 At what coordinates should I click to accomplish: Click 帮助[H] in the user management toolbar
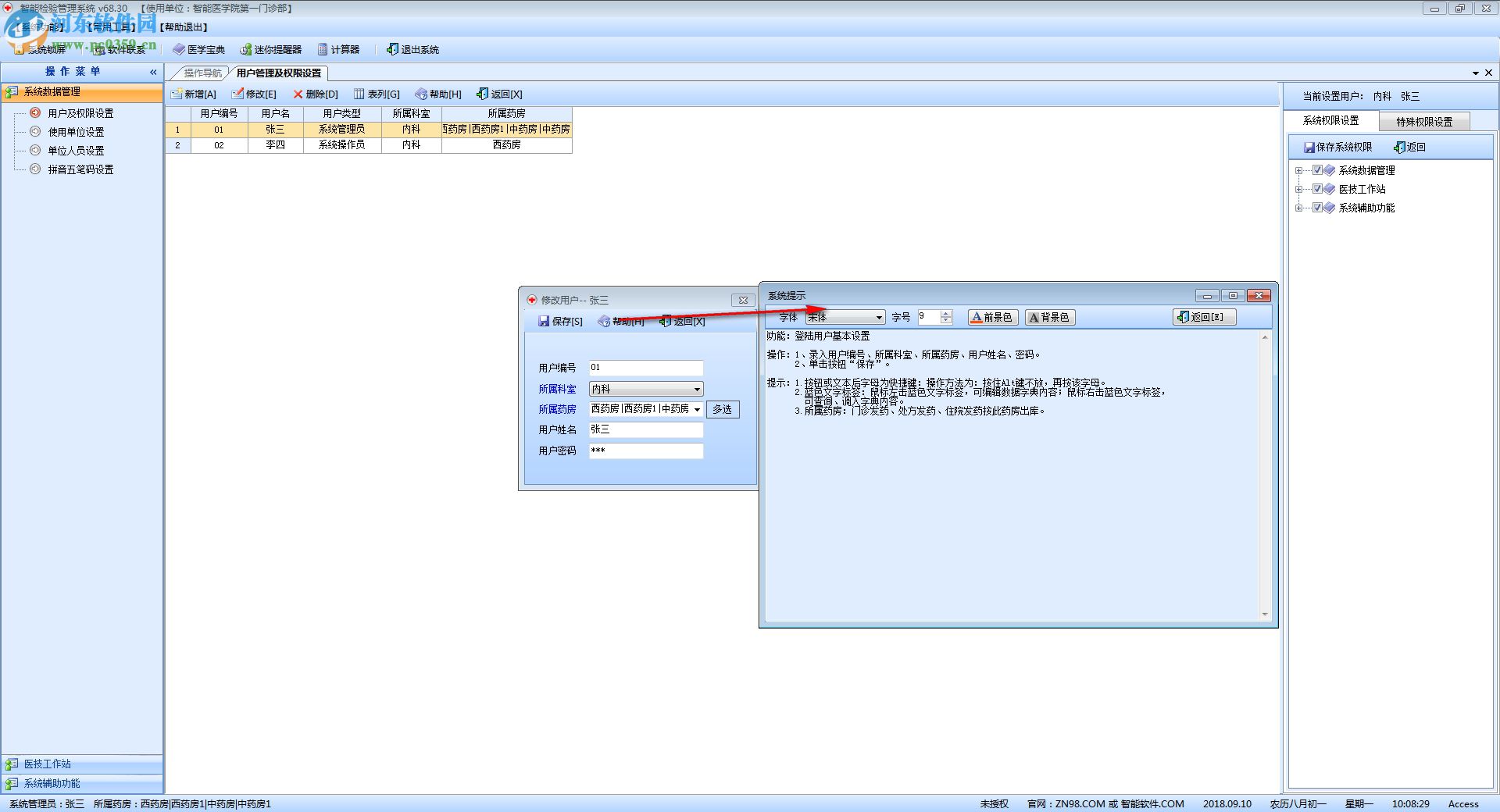(x=438, y=94)
